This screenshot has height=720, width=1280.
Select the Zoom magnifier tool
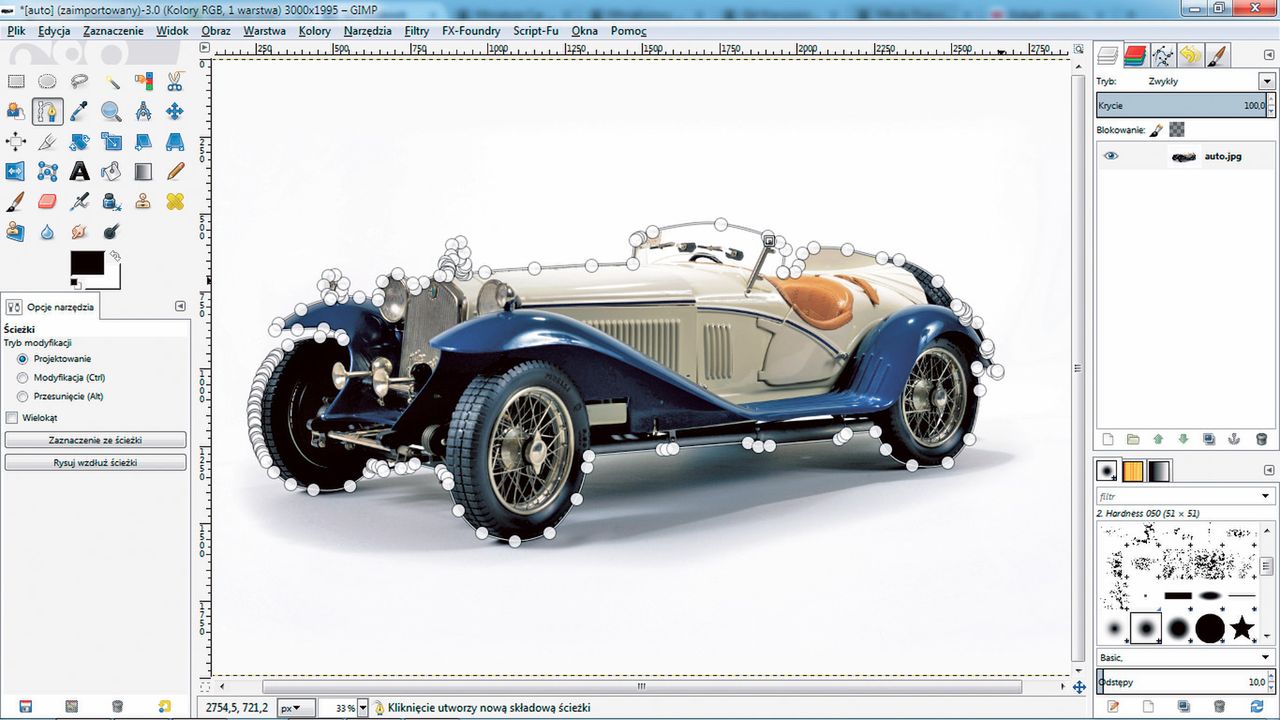point(111,111)
